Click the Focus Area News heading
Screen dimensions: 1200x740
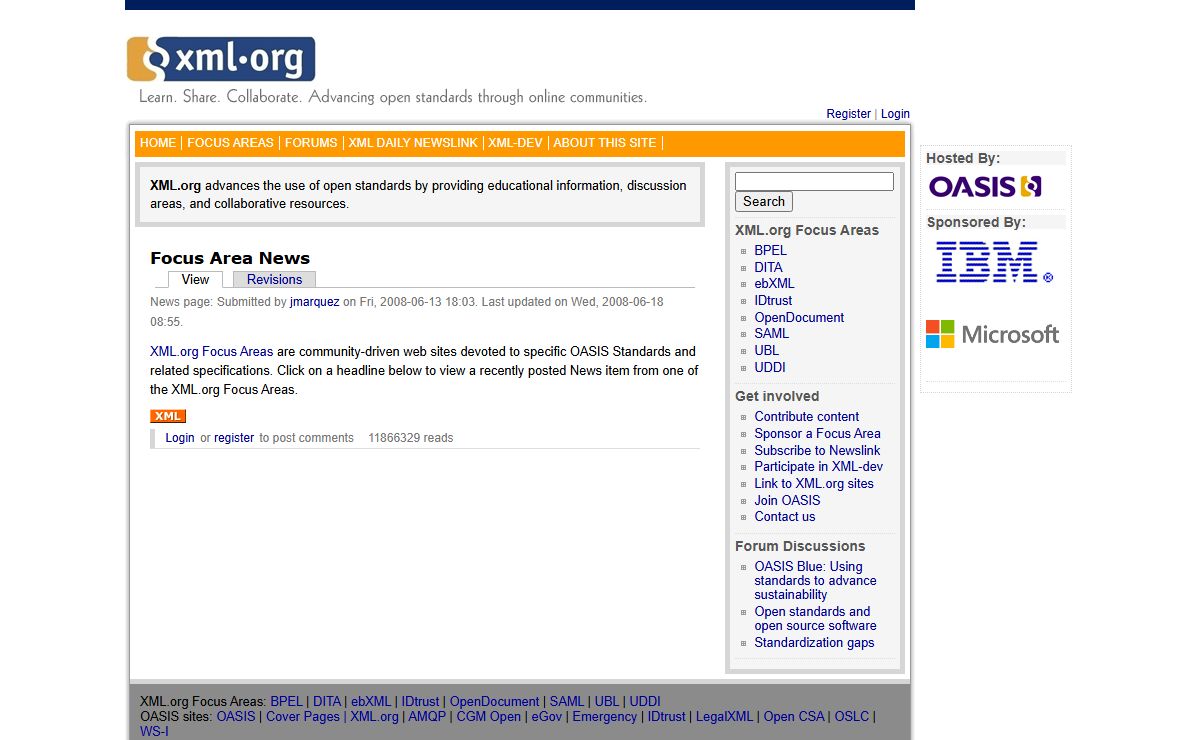(230, 258)
